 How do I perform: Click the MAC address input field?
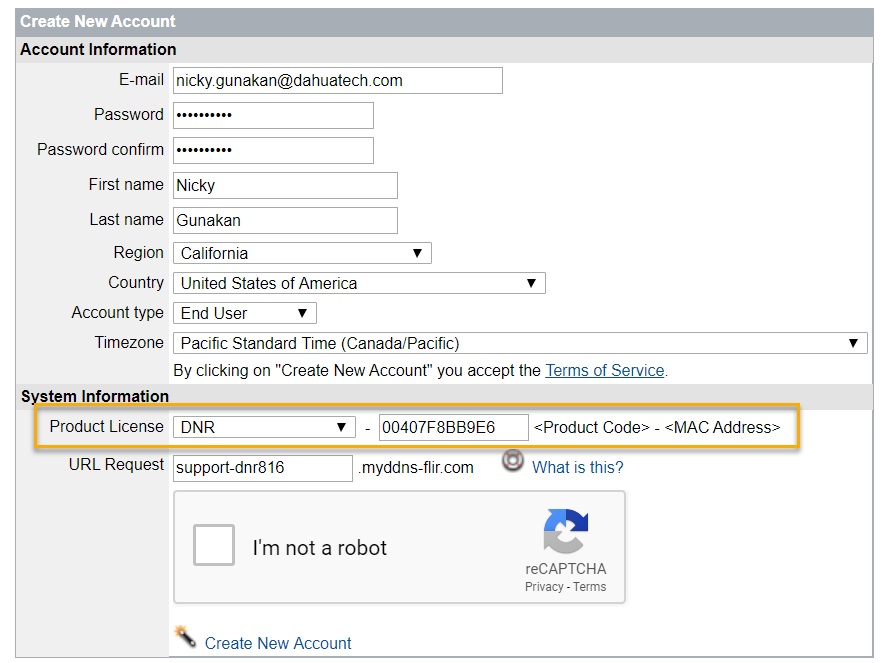(453, 427)
